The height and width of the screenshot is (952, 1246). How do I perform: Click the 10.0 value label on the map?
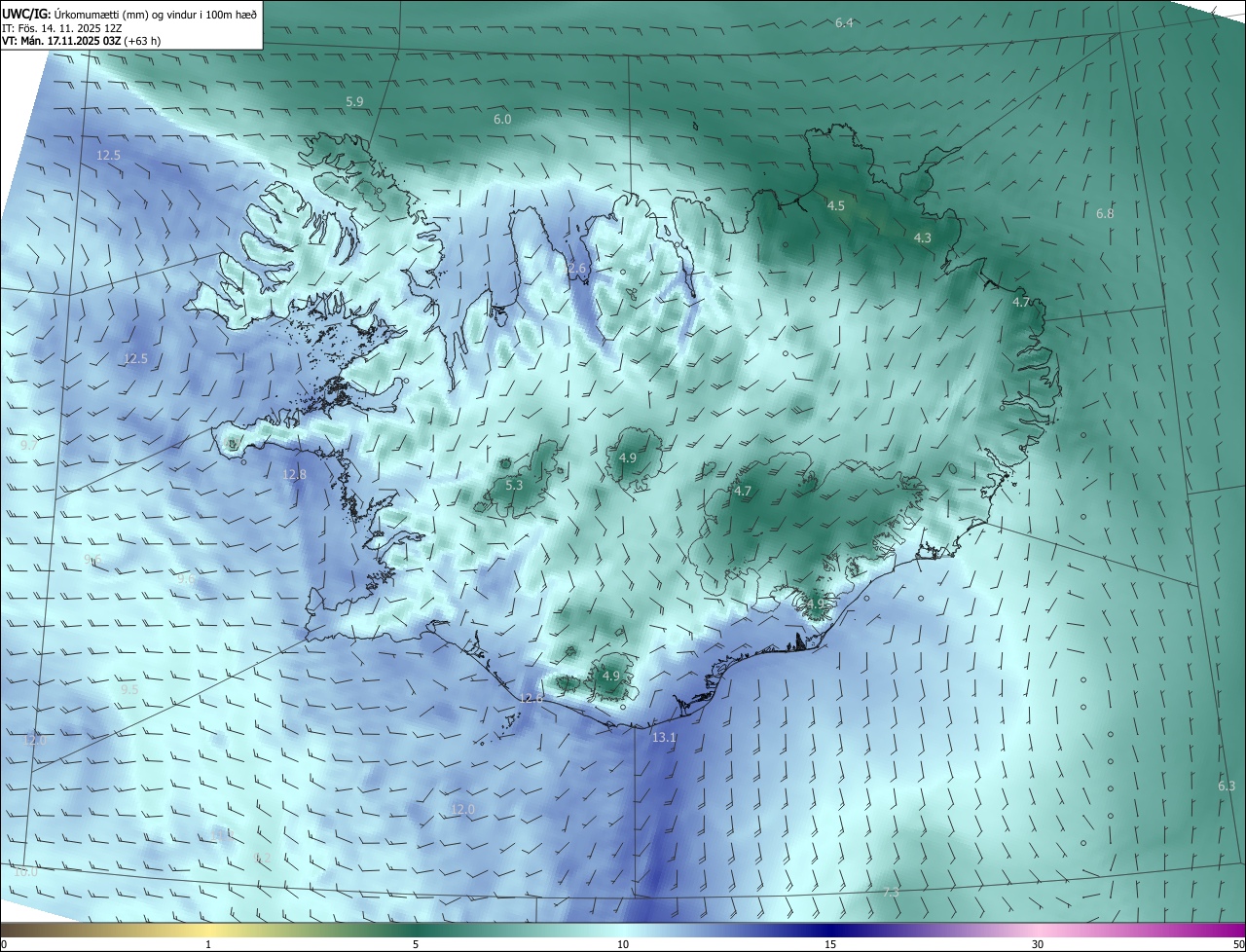25,871
